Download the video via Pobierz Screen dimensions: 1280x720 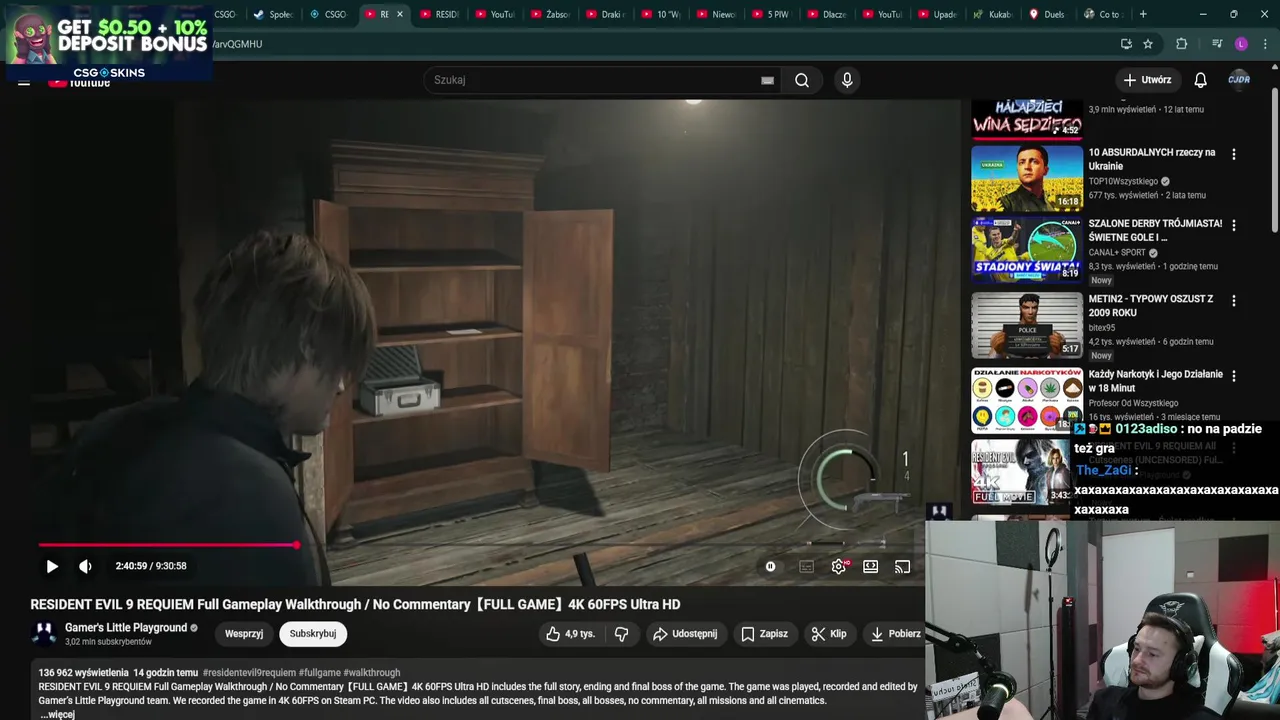click(x=895, y=633)
